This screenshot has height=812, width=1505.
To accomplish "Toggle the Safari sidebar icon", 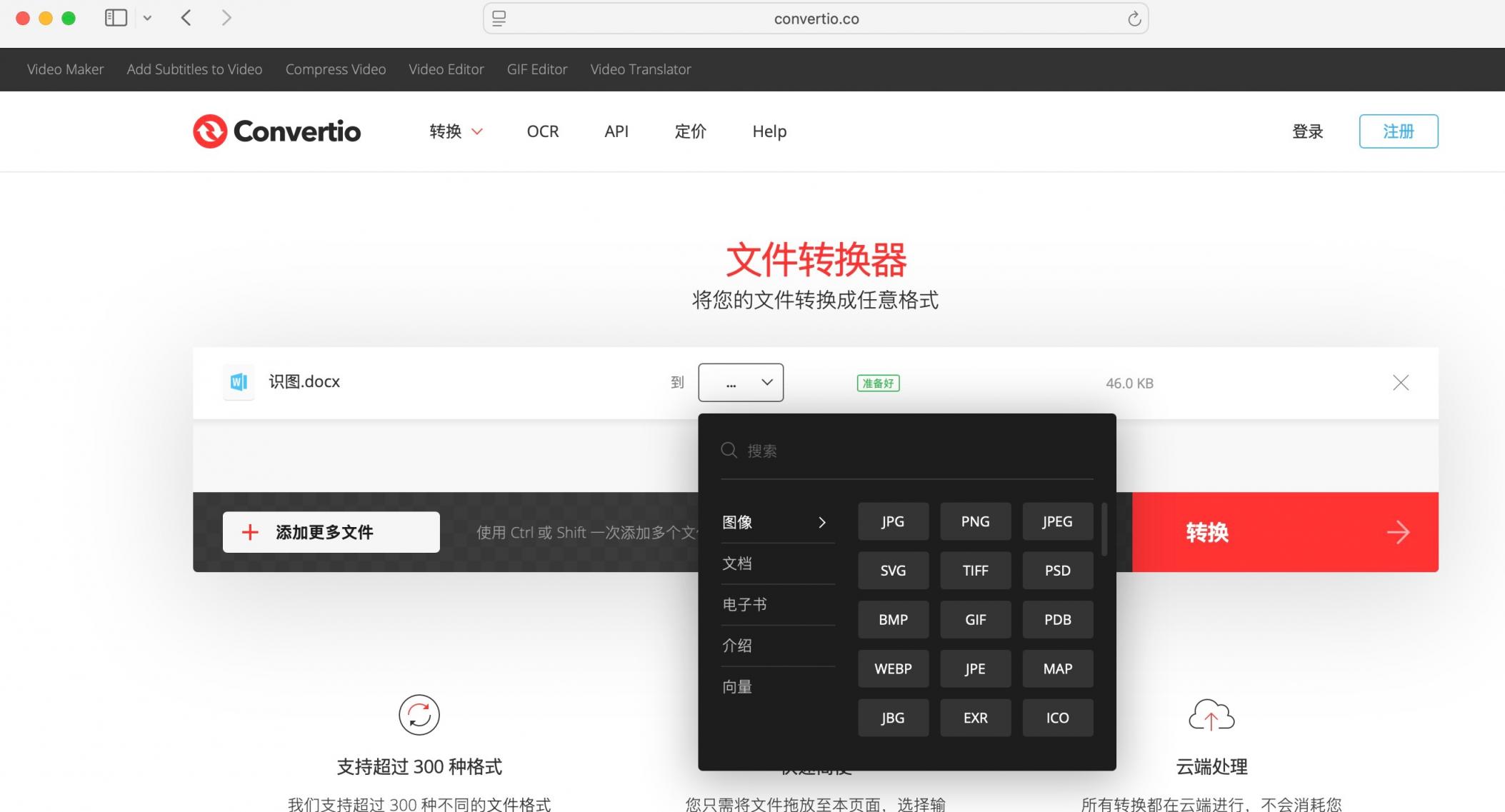I will point(116,18).
